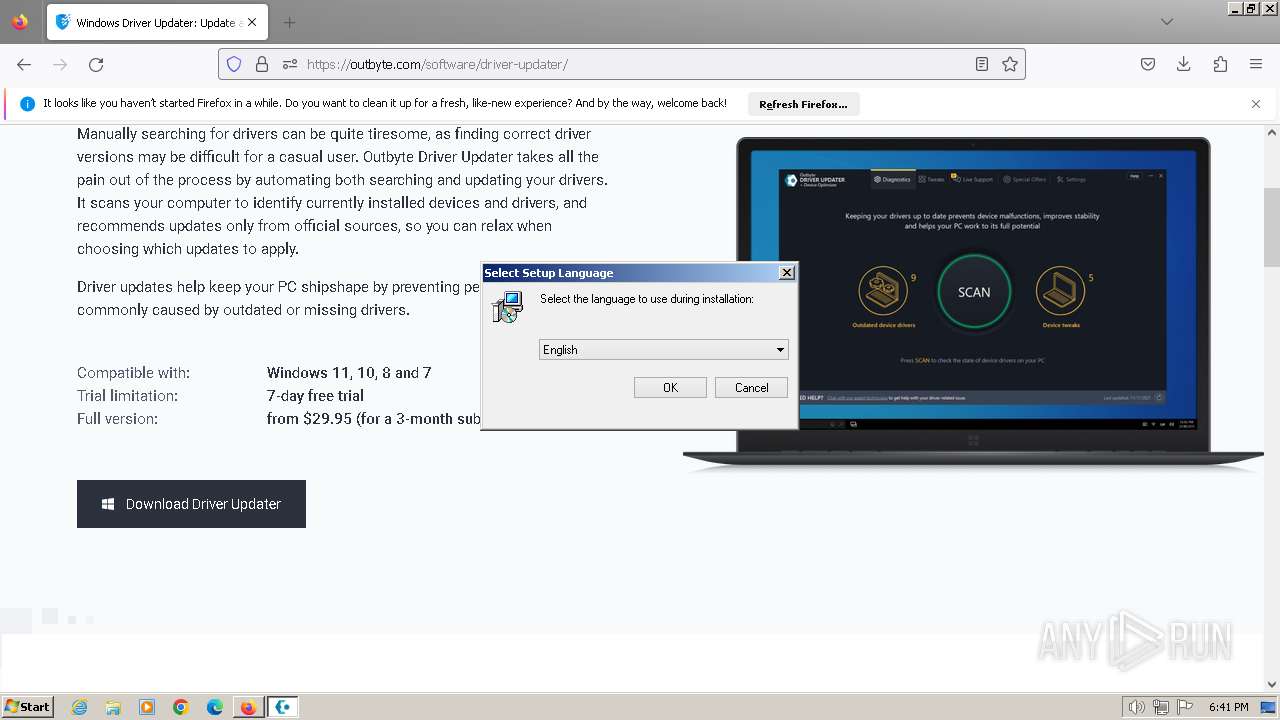Click the Download Driver Updater button
Viewport: 1280px width, 720px height.
coord(191,504)
